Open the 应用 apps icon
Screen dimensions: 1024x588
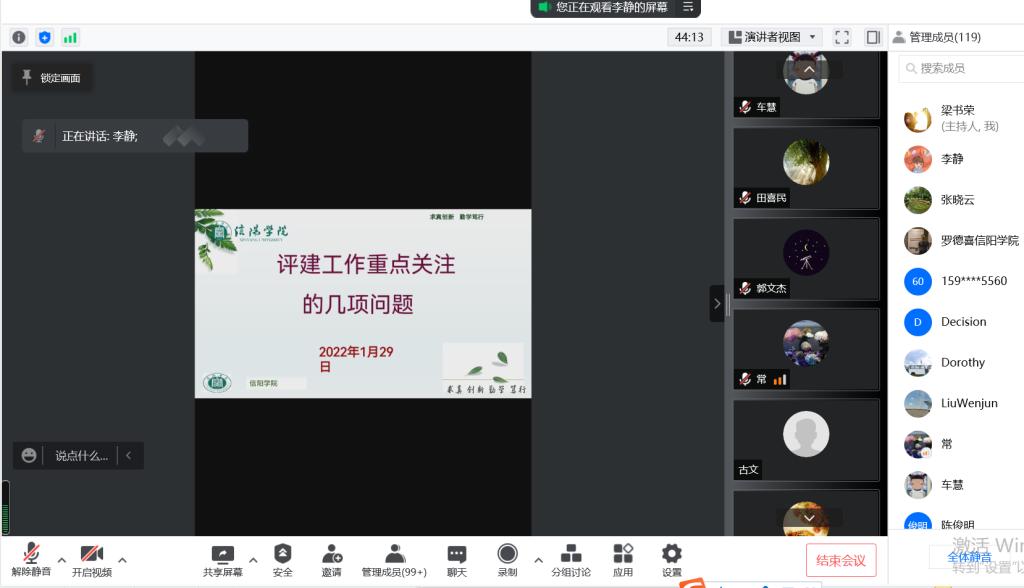tap(623, 560)
